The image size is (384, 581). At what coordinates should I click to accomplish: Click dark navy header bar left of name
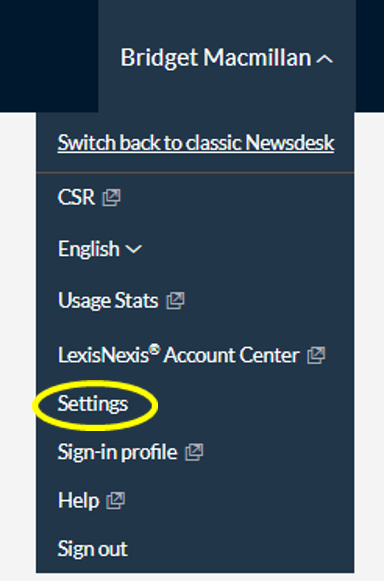pos(49,56)
